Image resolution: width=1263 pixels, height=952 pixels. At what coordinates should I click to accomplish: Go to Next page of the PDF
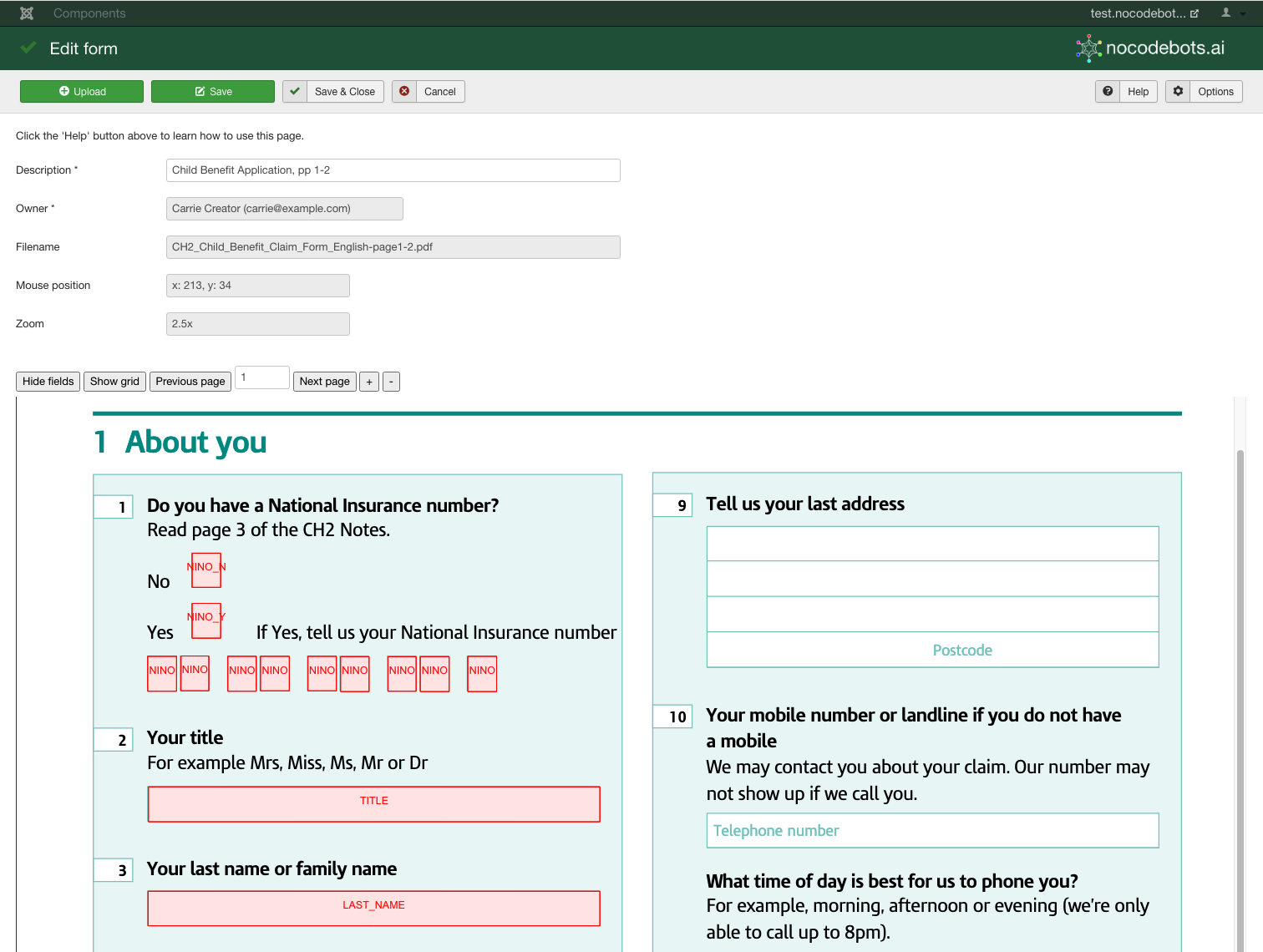pyautogui.click(x=324, y=382)
